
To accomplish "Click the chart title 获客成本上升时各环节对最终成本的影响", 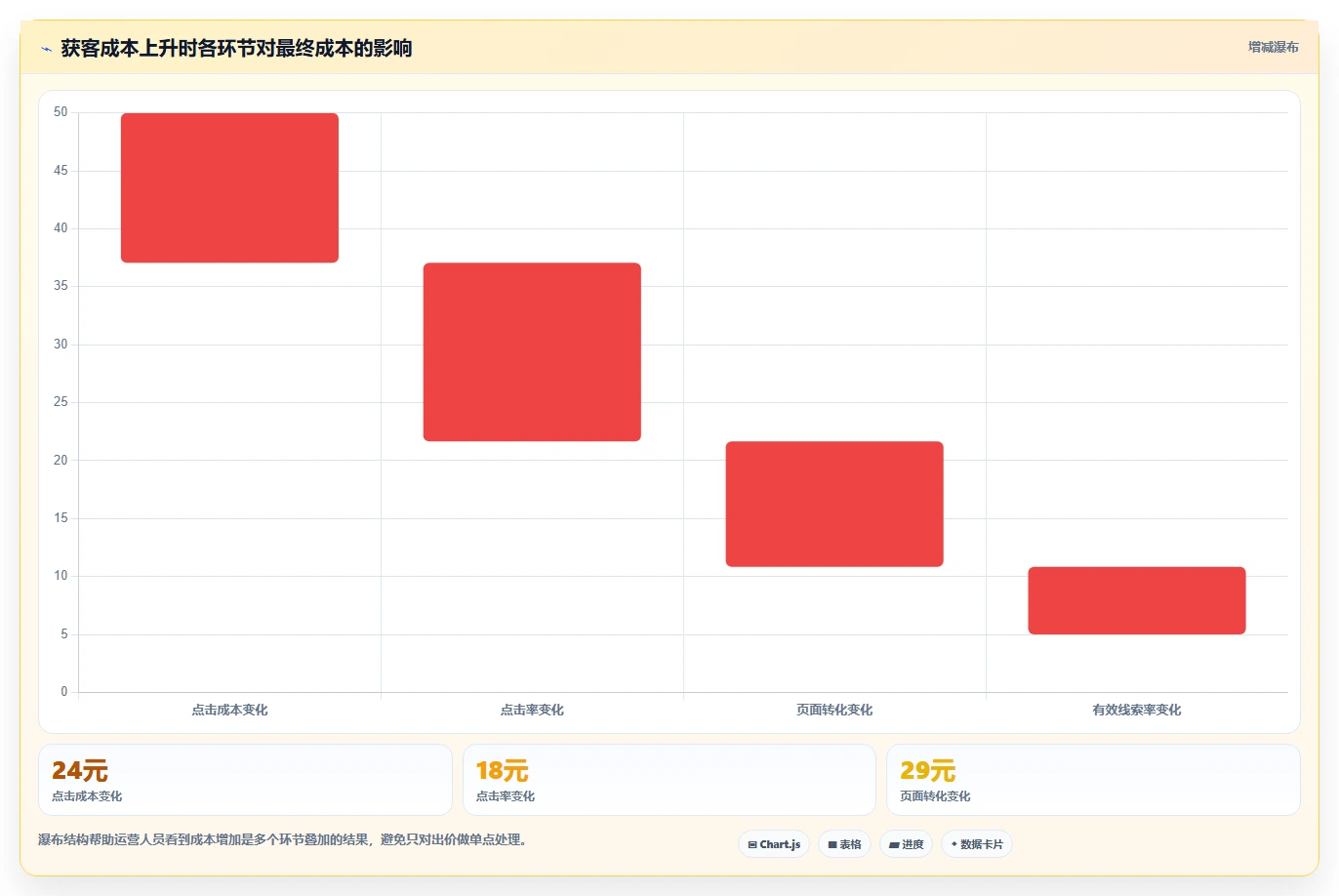I will pos(236,48).
